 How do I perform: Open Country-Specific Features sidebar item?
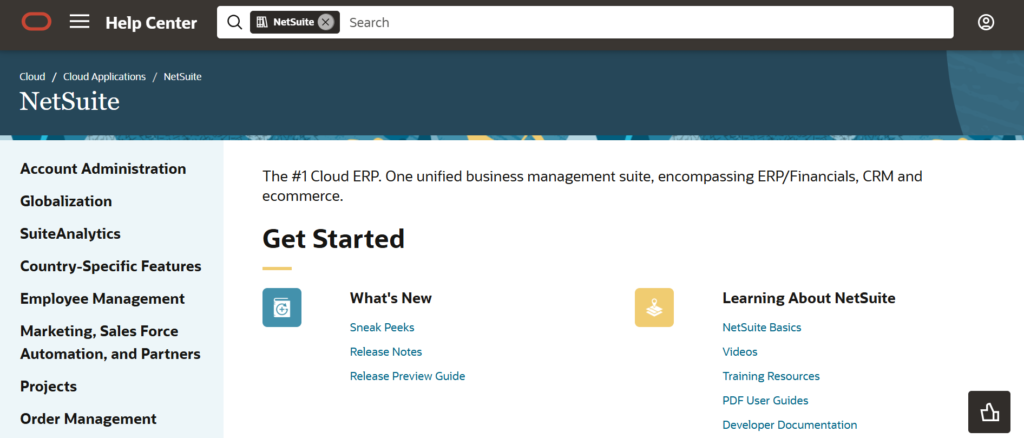110,266
